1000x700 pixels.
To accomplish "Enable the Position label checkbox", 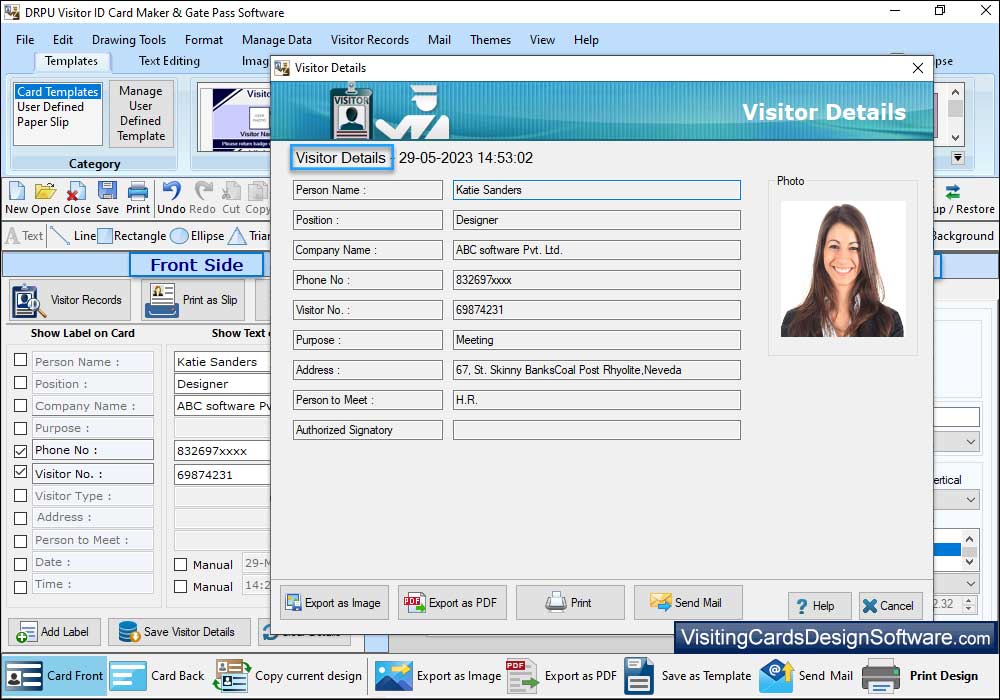I will point(20,383).
